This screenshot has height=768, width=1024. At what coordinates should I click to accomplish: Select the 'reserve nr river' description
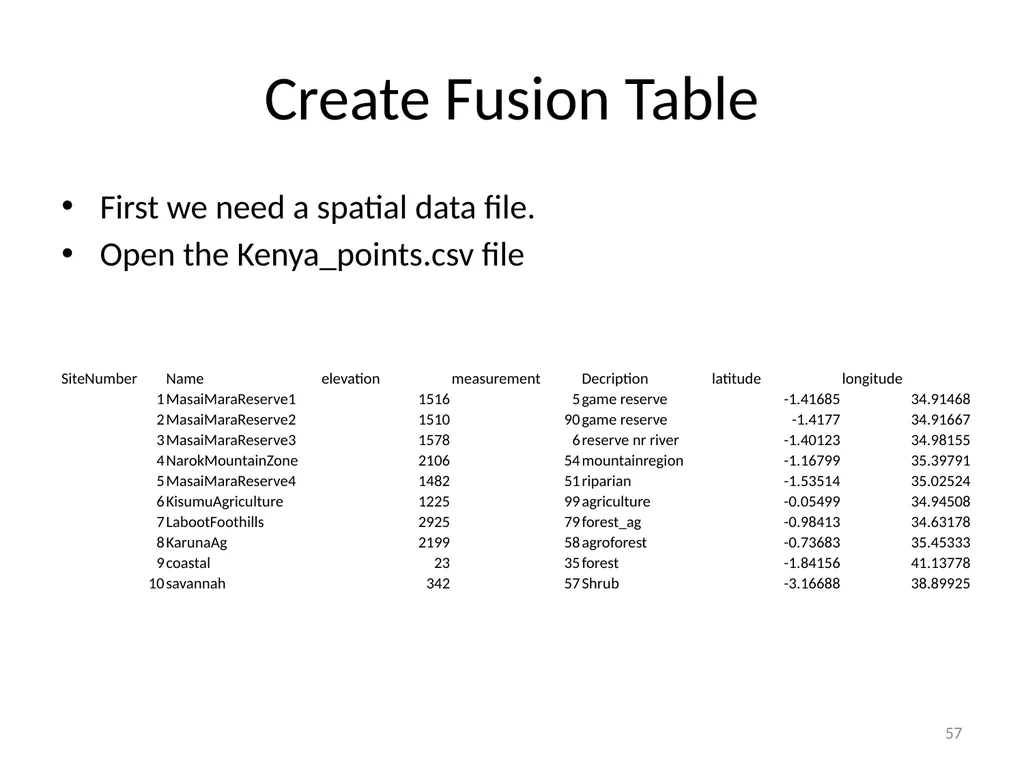[x=630, y=440]
